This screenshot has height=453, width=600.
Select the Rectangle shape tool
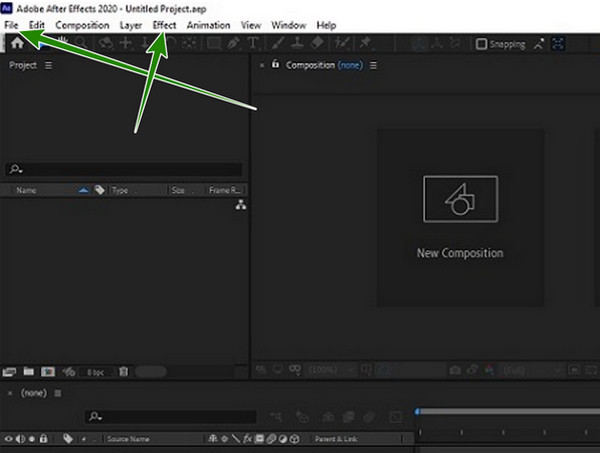coord(214,43)
